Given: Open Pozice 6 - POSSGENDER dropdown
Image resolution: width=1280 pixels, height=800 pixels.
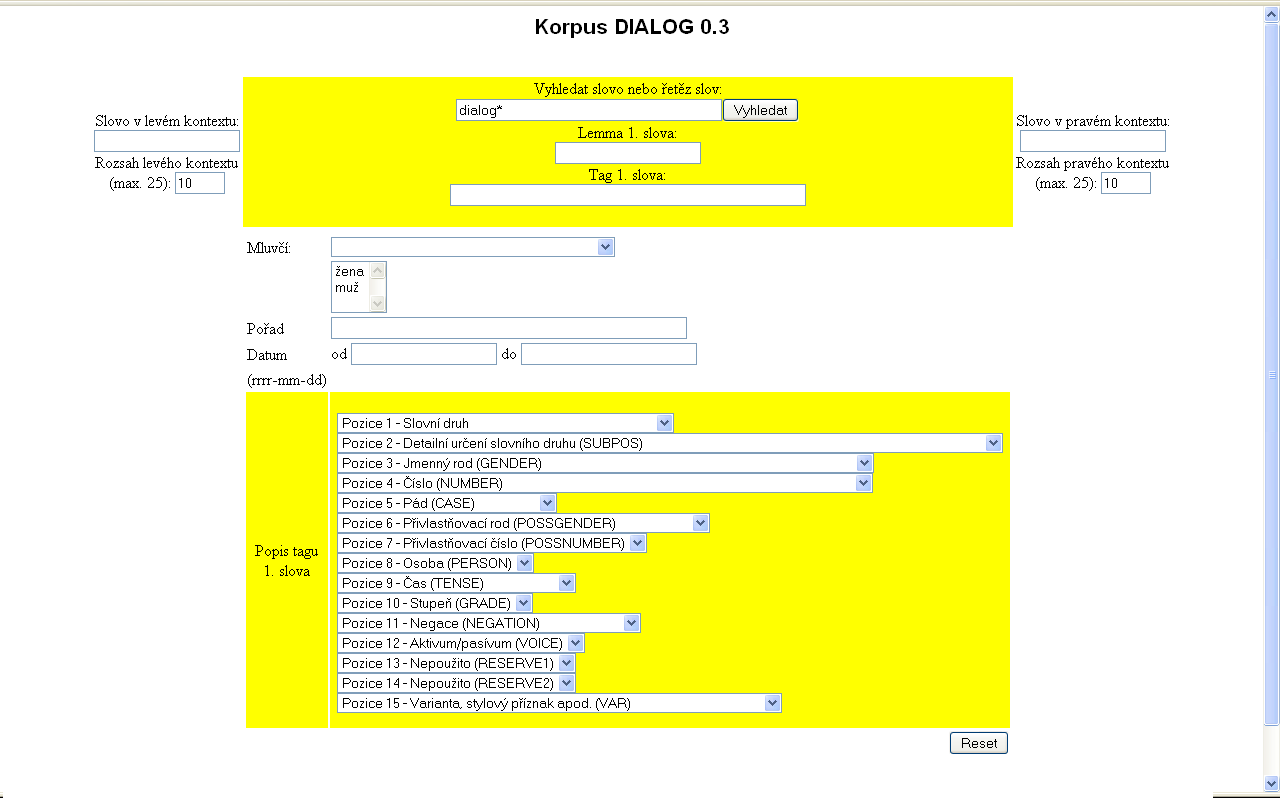Looking at the screenshot, I should (523, 523).
